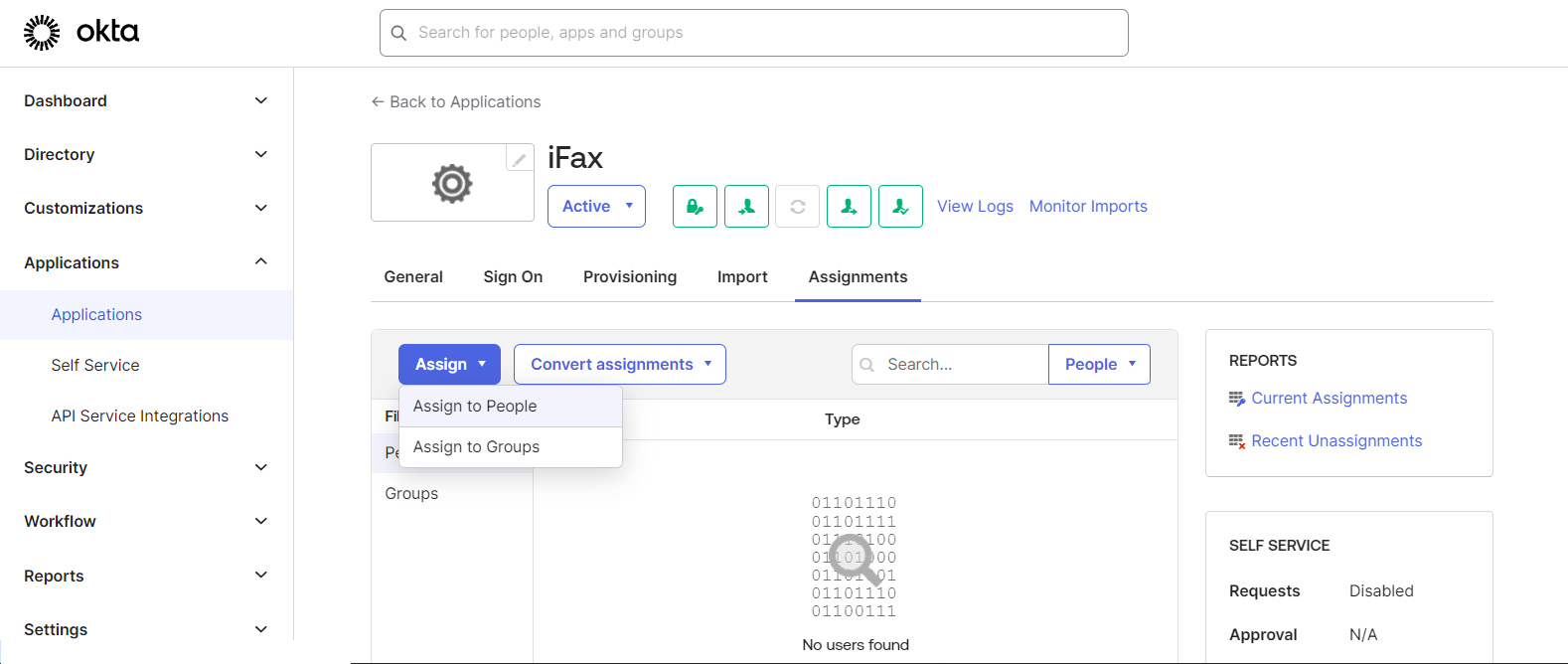Click the greyed-out refresh sync icon button
Screen dimensions: 1568x664
coord(798,206)
